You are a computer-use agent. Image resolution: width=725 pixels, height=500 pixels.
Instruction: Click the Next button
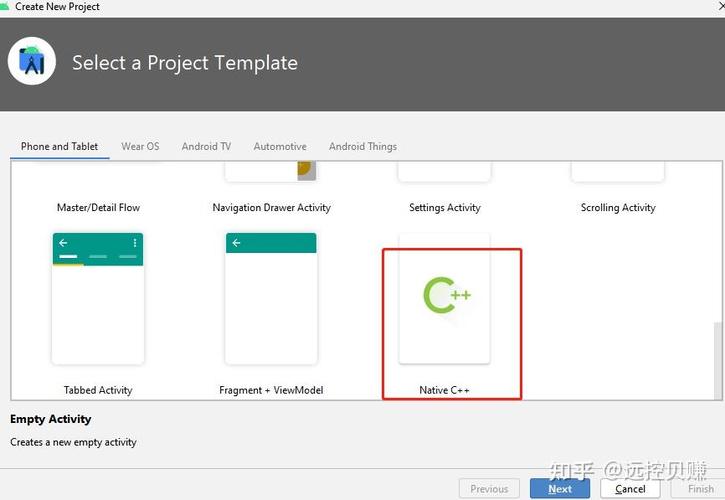tap(560, 489)
